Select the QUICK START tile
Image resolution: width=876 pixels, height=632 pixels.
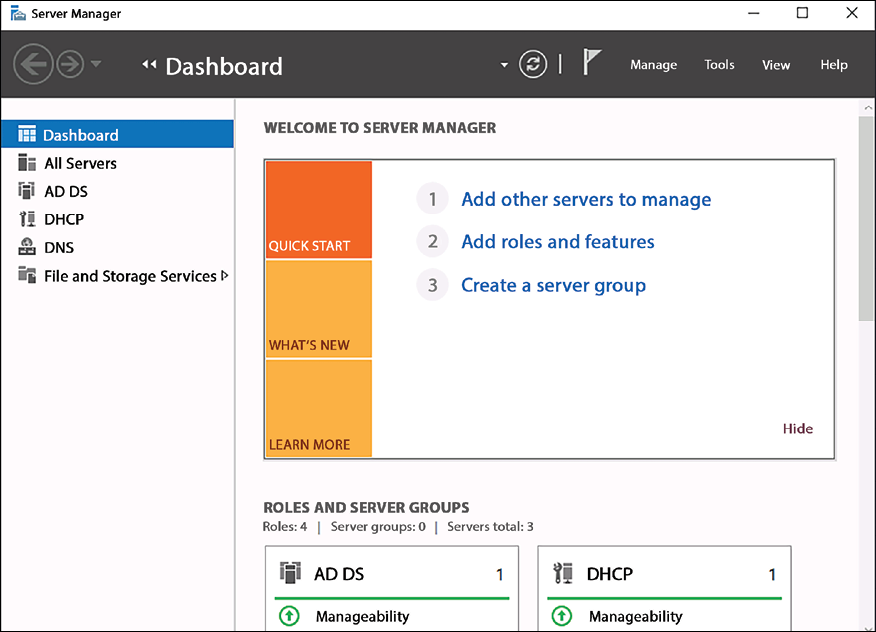pyautogui.click(x=319, y=210)
